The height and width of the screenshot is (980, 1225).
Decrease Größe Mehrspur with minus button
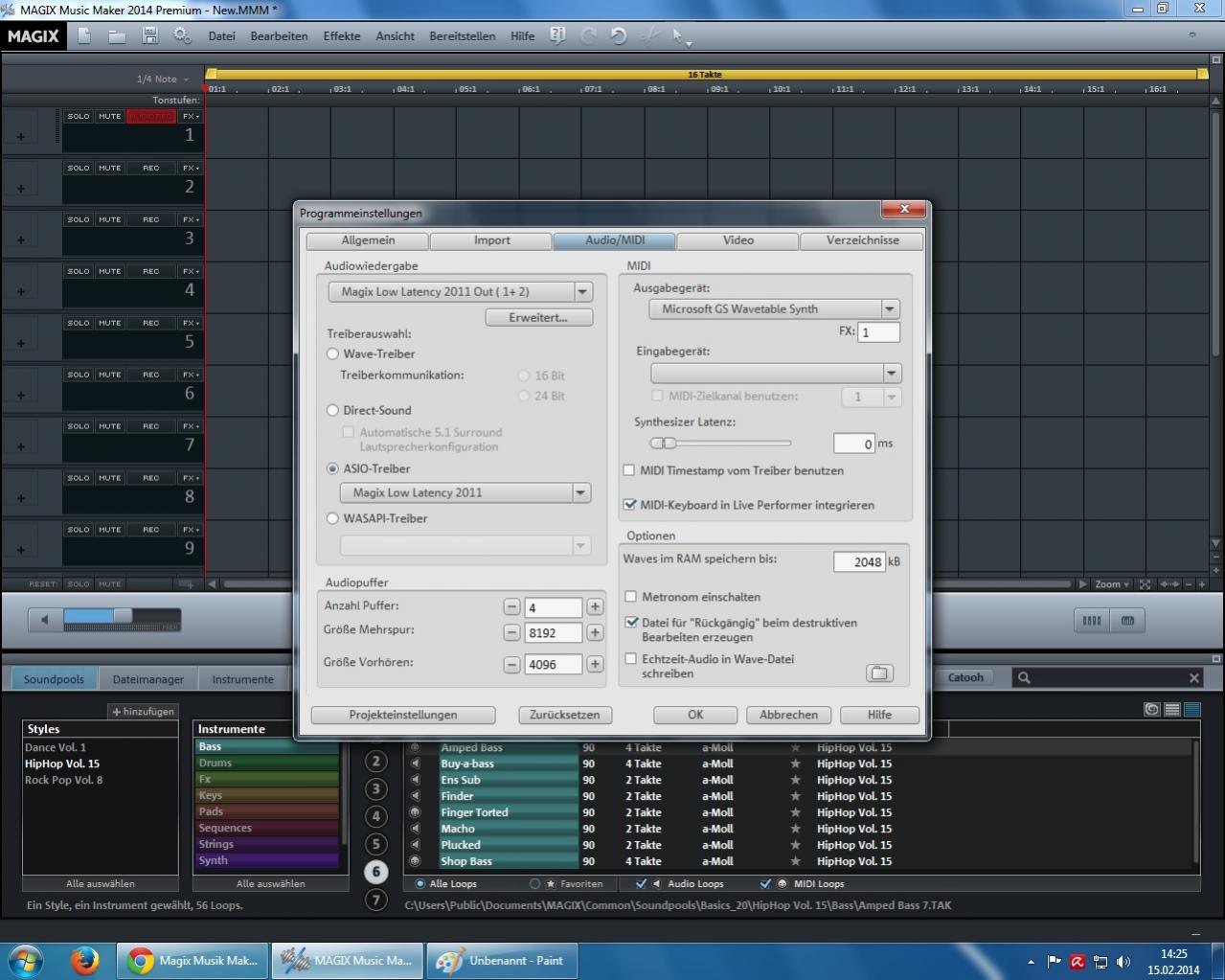click(x=511, y=632)
